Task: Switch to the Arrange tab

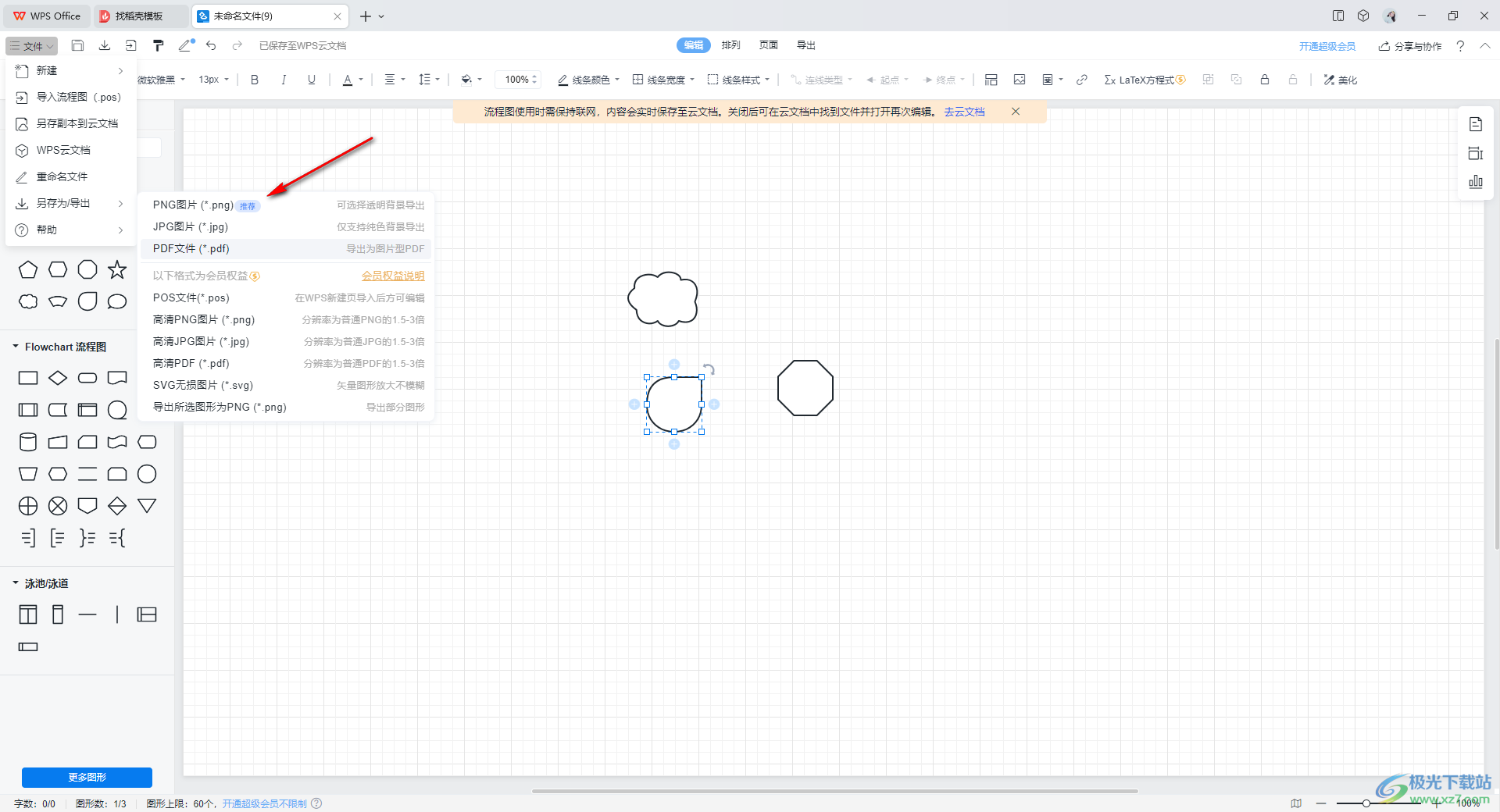Action: click(731, 45)
